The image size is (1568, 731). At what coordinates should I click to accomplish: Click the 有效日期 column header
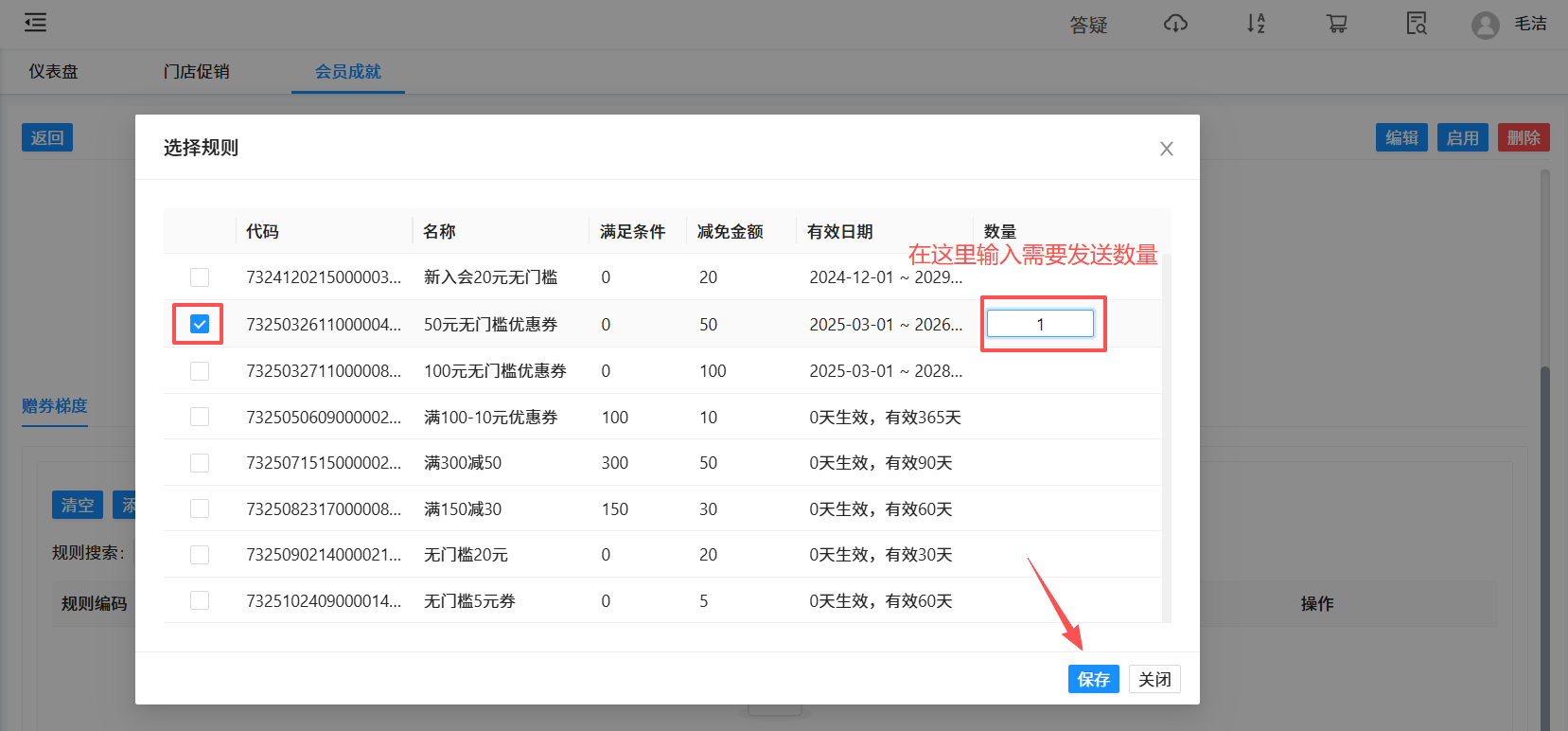(x=839, y=231)
